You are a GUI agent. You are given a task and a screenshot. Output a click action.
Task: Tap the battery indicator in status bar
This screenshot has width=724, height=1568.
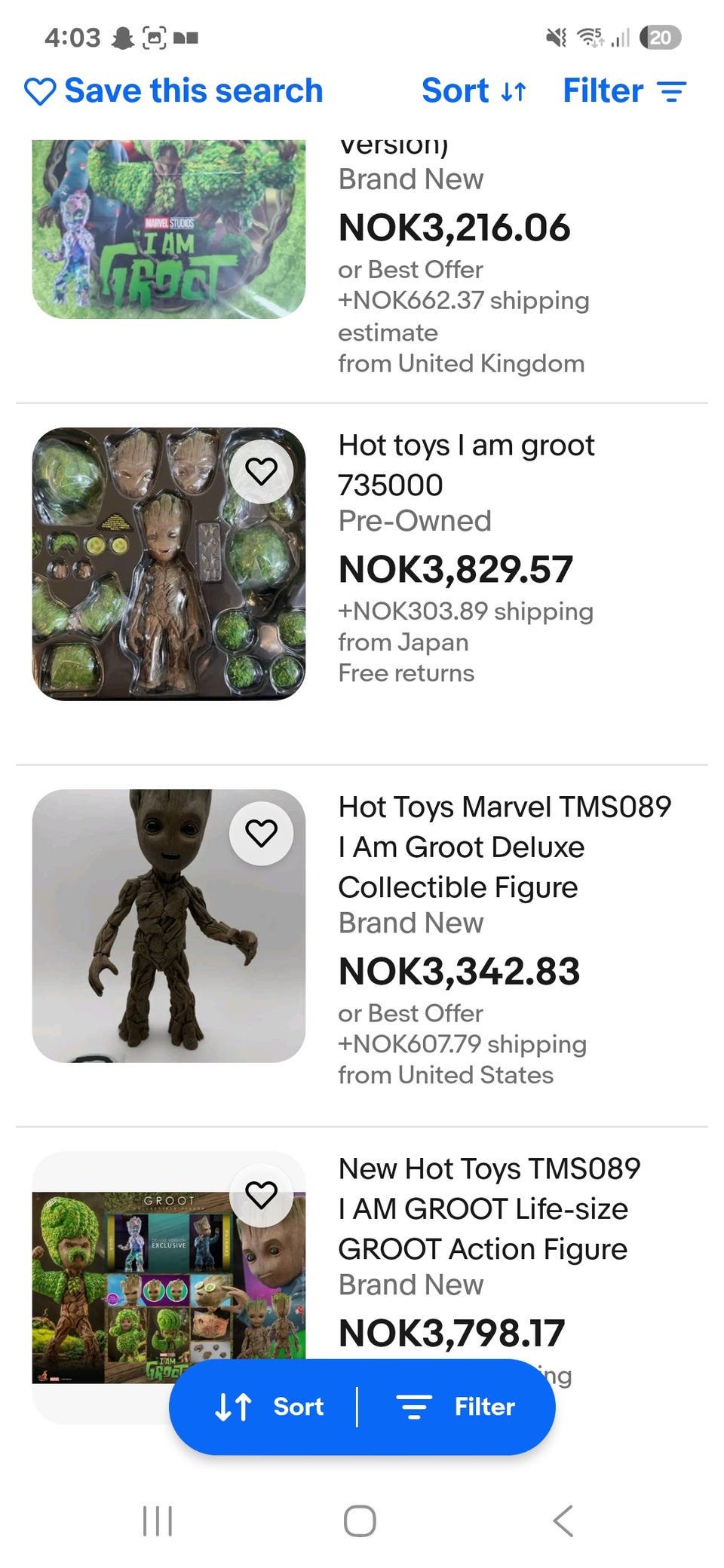point(660,37)
